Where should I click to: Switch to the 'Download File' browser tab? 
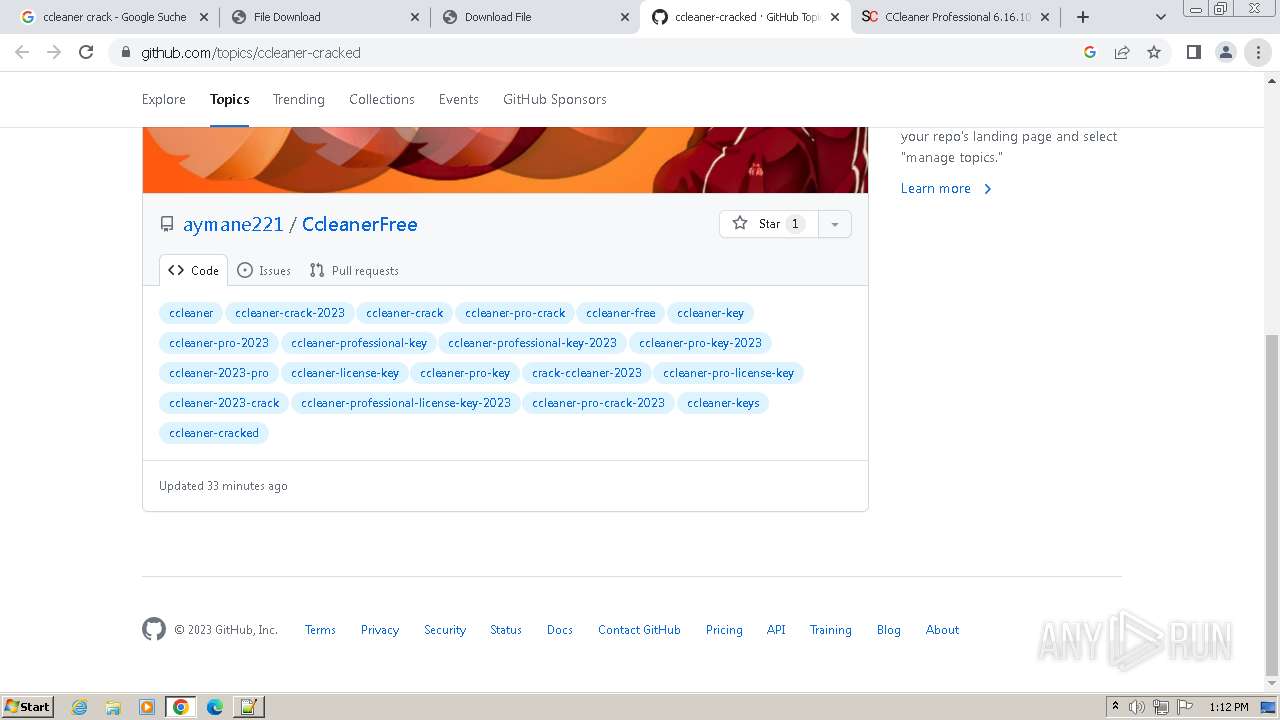(x=535, y=17)
